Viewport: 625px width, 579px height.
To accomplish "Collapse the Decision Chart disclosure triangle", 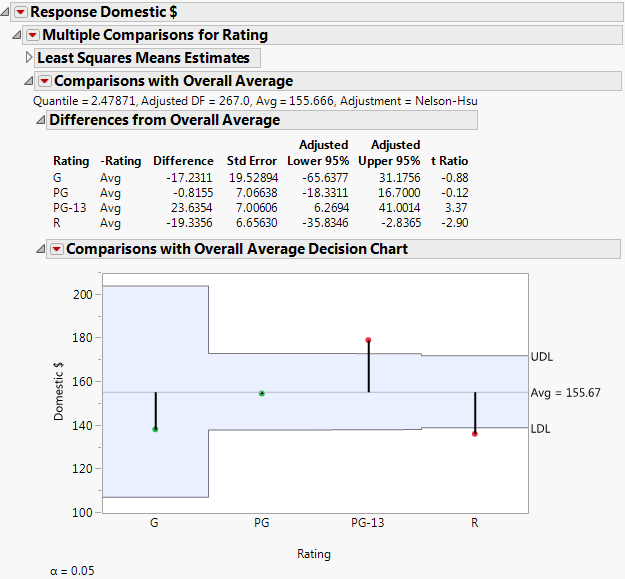I will [40, 249].
